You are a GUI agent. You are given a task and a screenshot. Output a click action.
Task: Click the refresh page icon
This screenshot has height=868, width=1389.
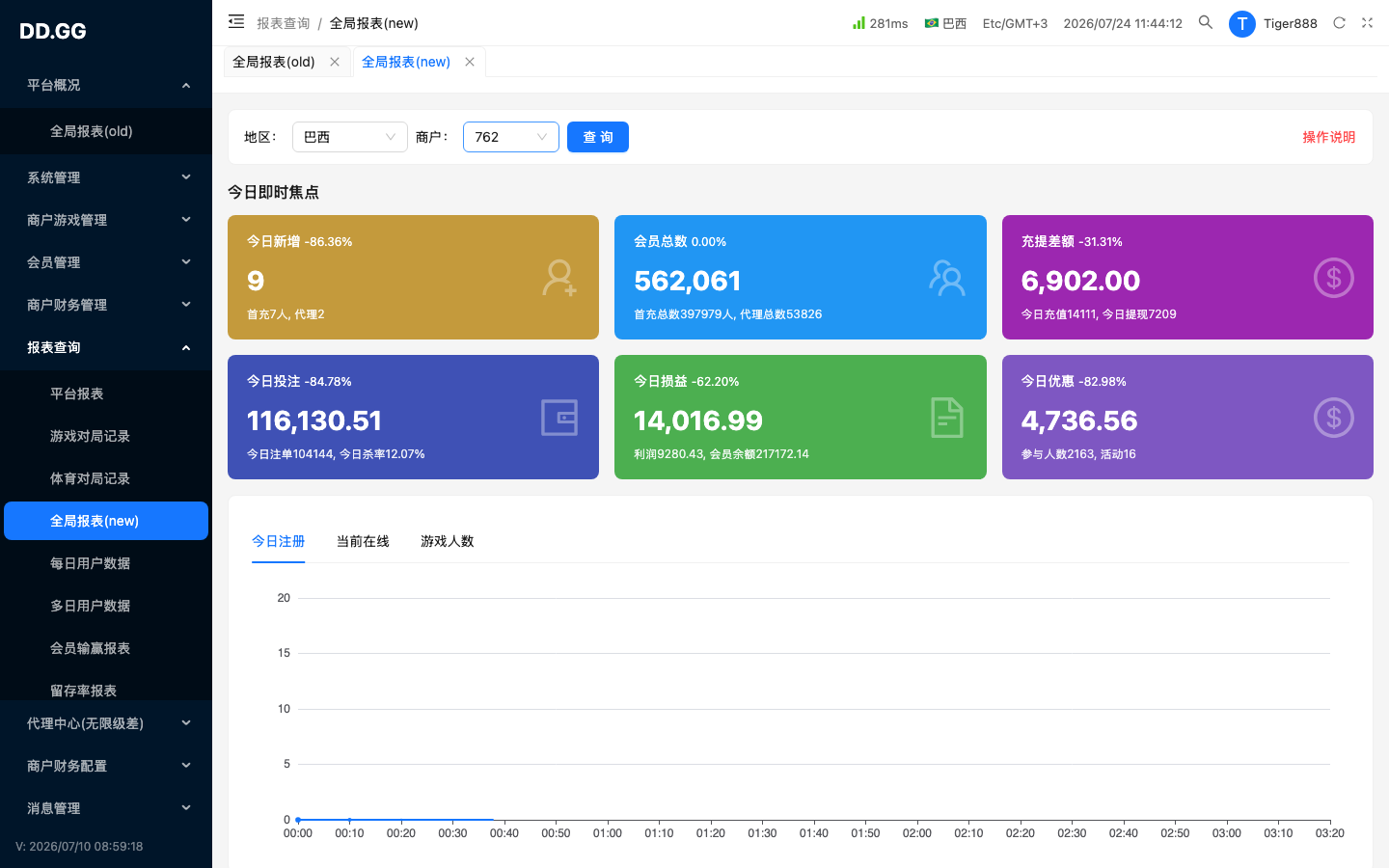[x=1339, y=22]
